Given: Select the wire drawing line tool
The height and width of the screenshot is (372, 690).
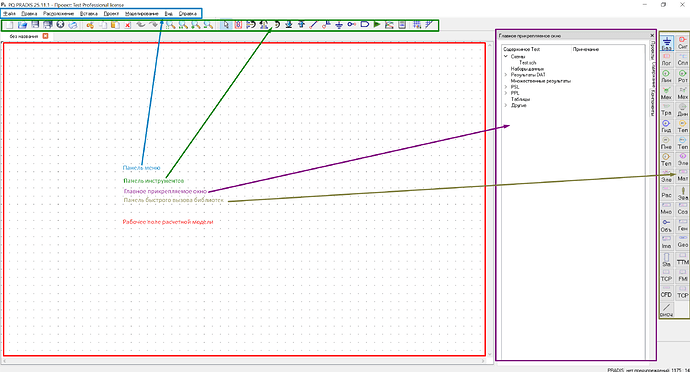Looking at the screenshot, I should pos(313,25).
